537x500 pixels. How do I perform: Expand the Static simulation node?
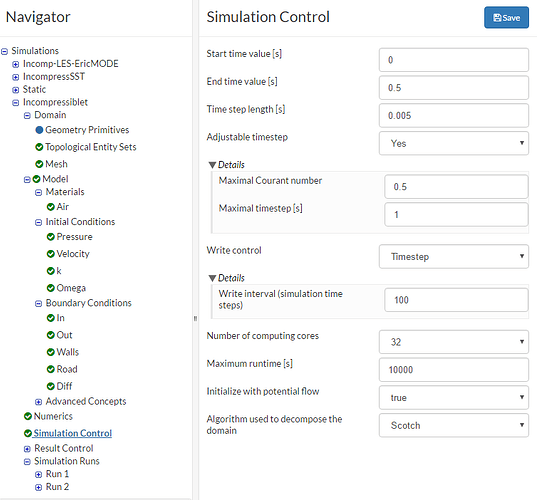15,90
